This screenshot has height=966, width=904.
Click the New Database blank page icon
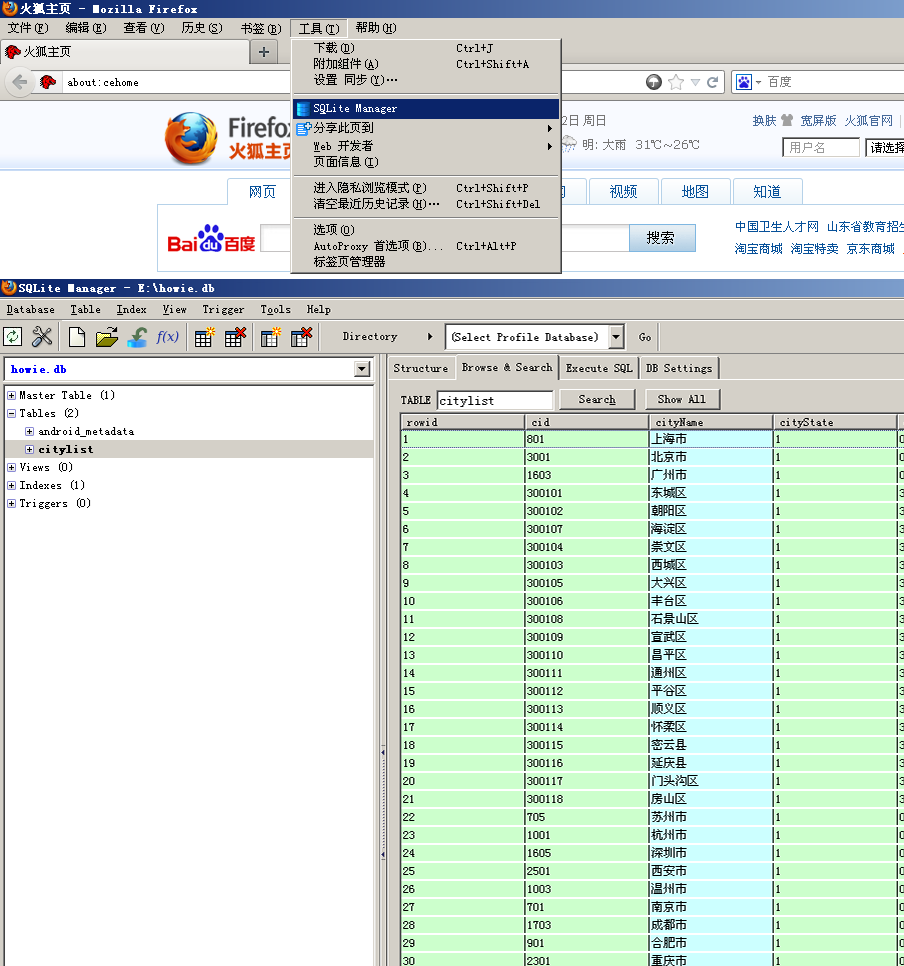(77, 337)
